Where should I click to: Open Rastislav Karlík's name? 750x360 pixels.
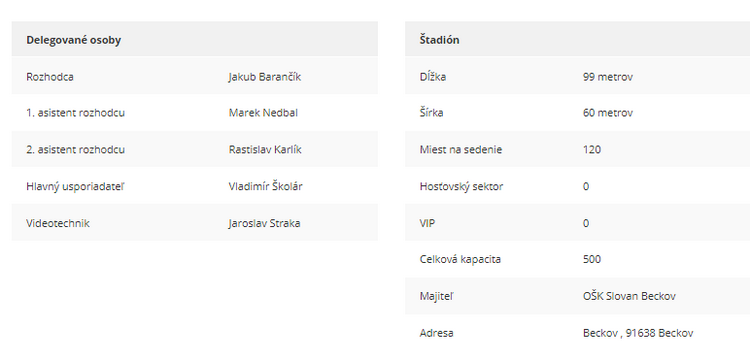click(x=265, y=150)
